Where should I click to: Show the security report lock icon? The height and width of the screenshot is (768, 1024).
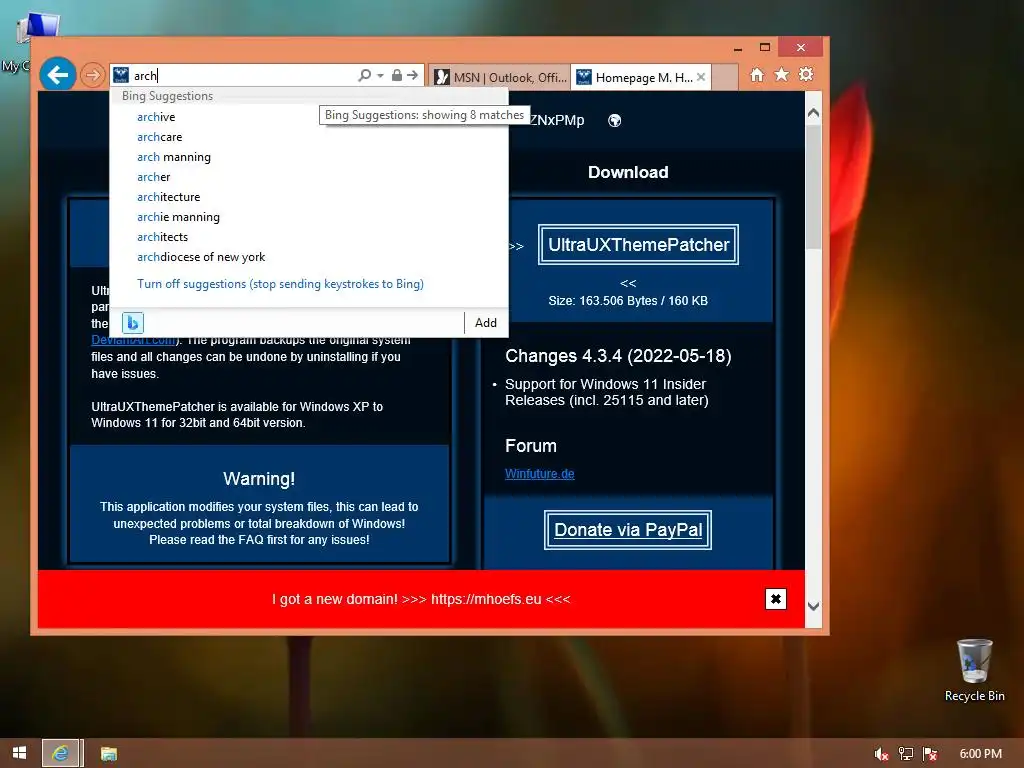[x=396, y=75]
